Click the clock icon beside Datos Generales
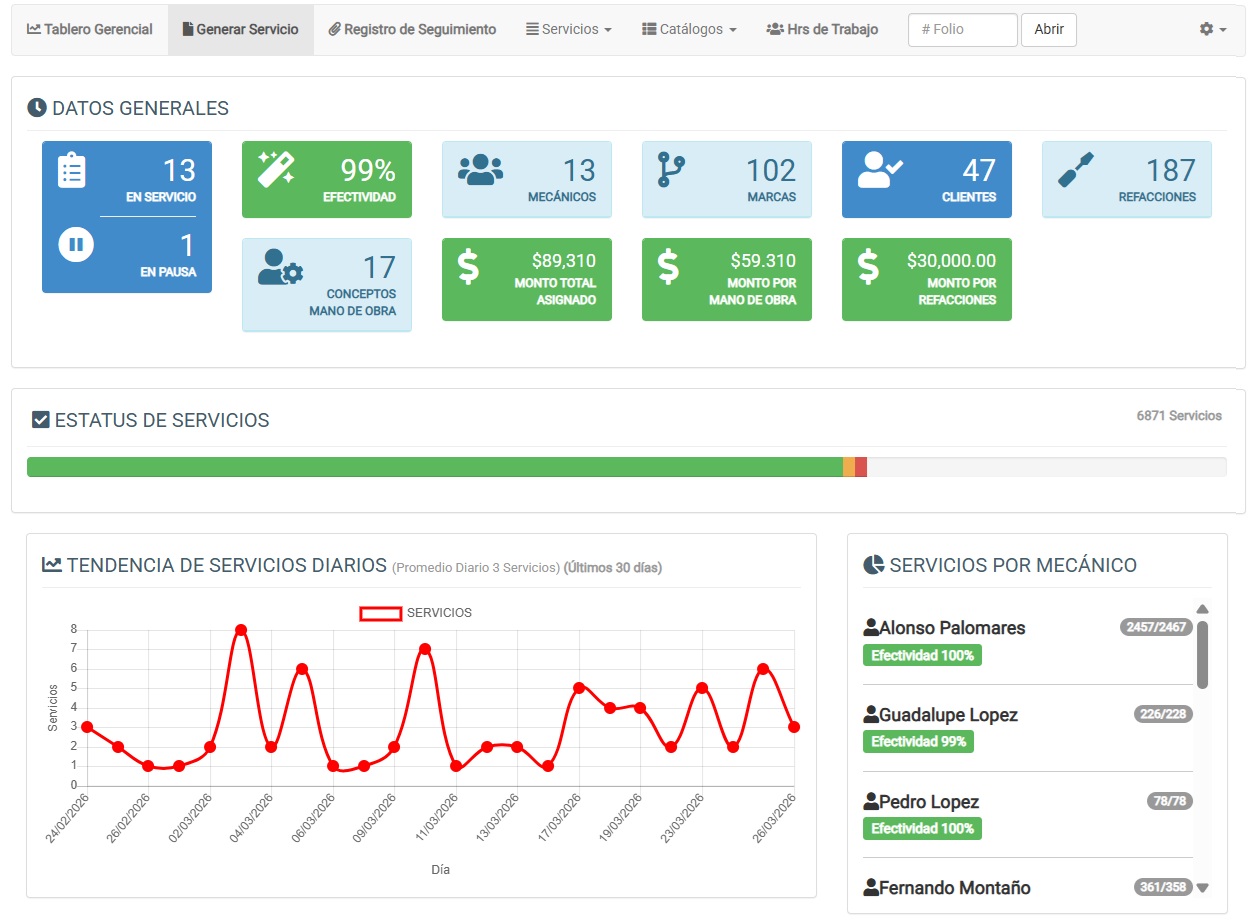This screenshot has height=923, width=1255. point(37,108)
